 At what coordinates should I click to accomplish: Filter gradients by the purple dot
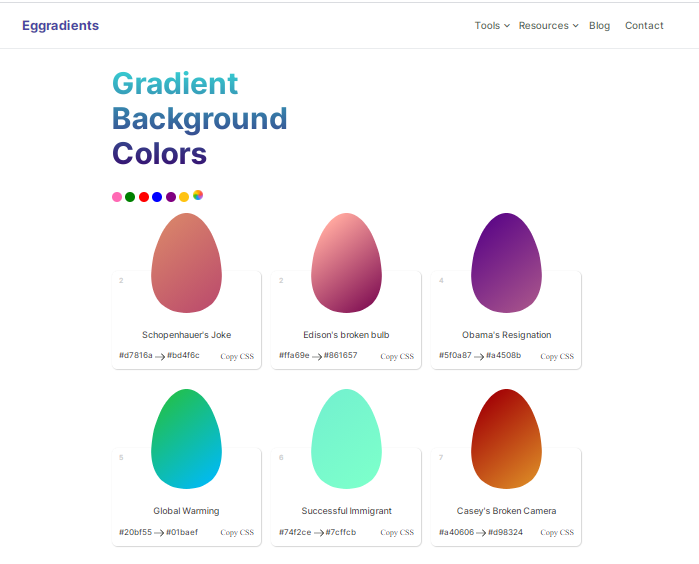pyautogui.click(x=171, y=197)
